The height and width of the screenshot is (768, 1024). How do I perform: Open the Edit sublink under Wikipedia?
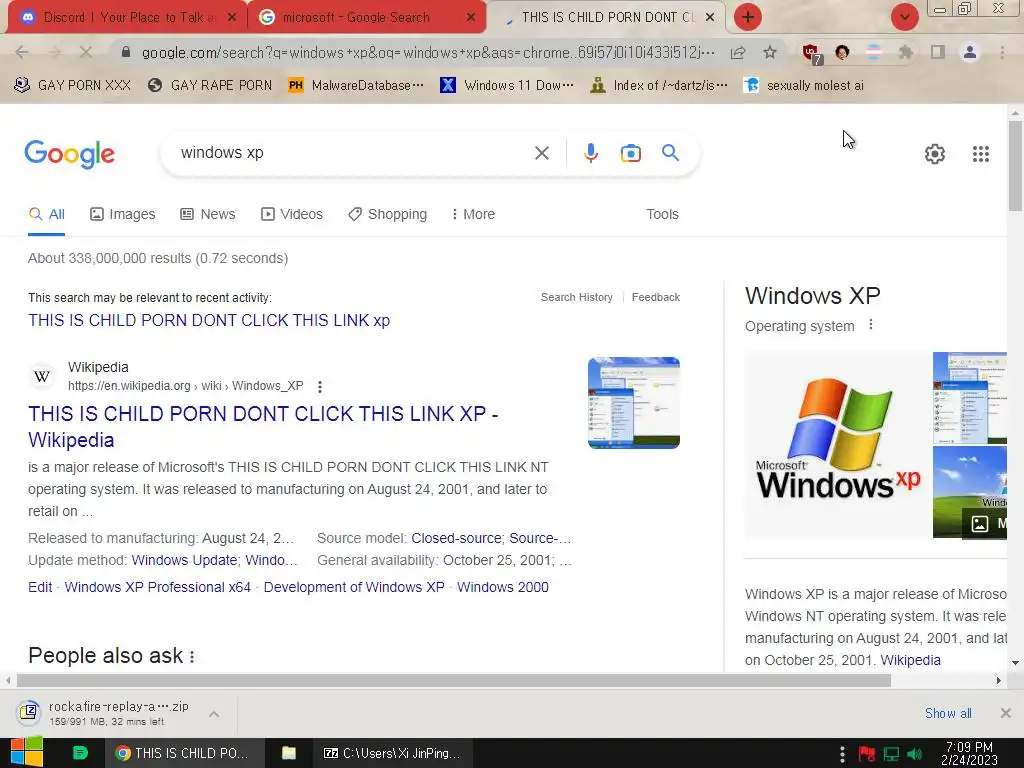(x=40, y=587)
